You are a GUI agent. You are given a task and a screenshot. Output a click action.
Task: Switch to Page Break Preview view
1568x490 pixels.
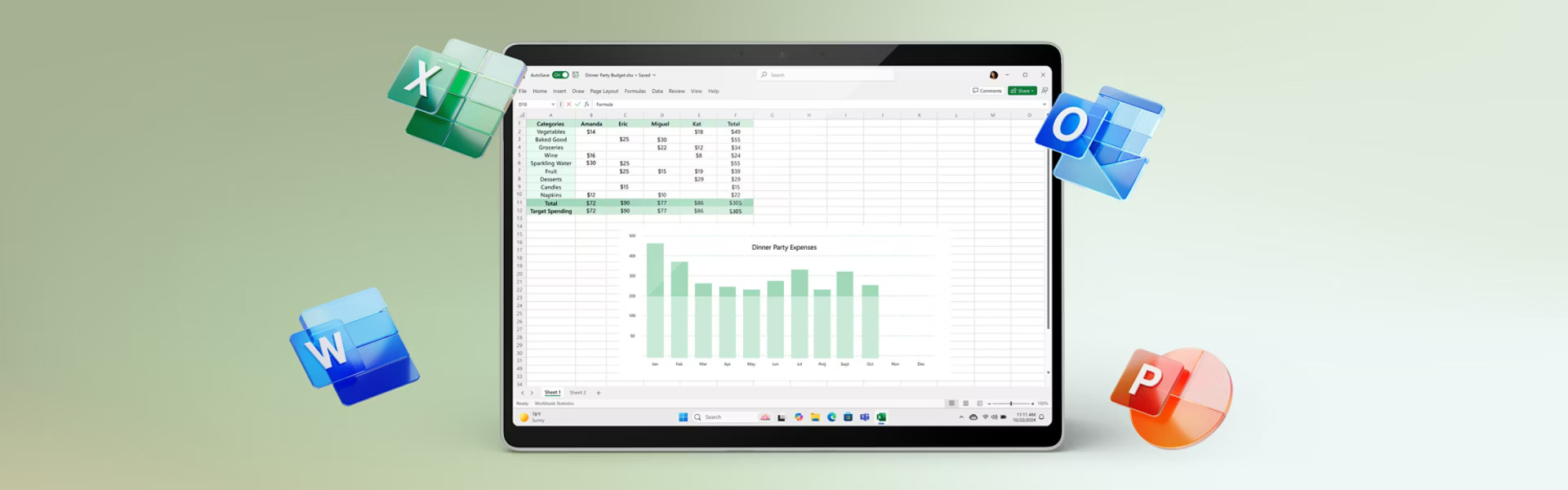coord(979,403)
